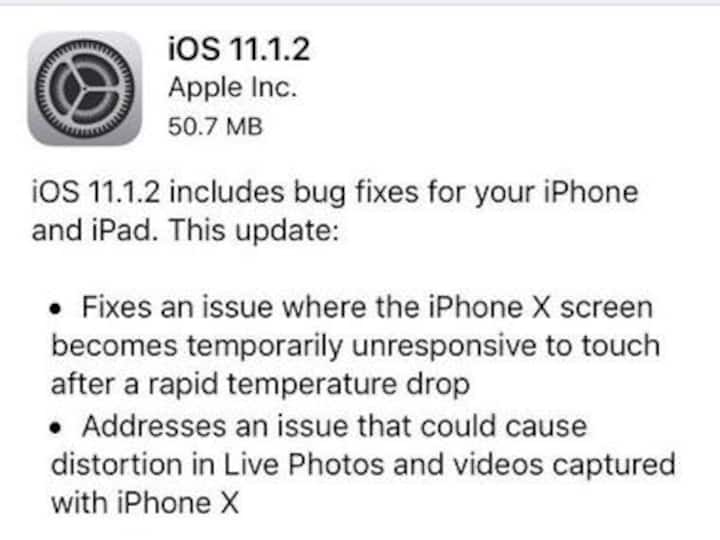Viewport: 720px width, 540px height.
Task: Select the second bullet point marker
Action: click(55, 428)
